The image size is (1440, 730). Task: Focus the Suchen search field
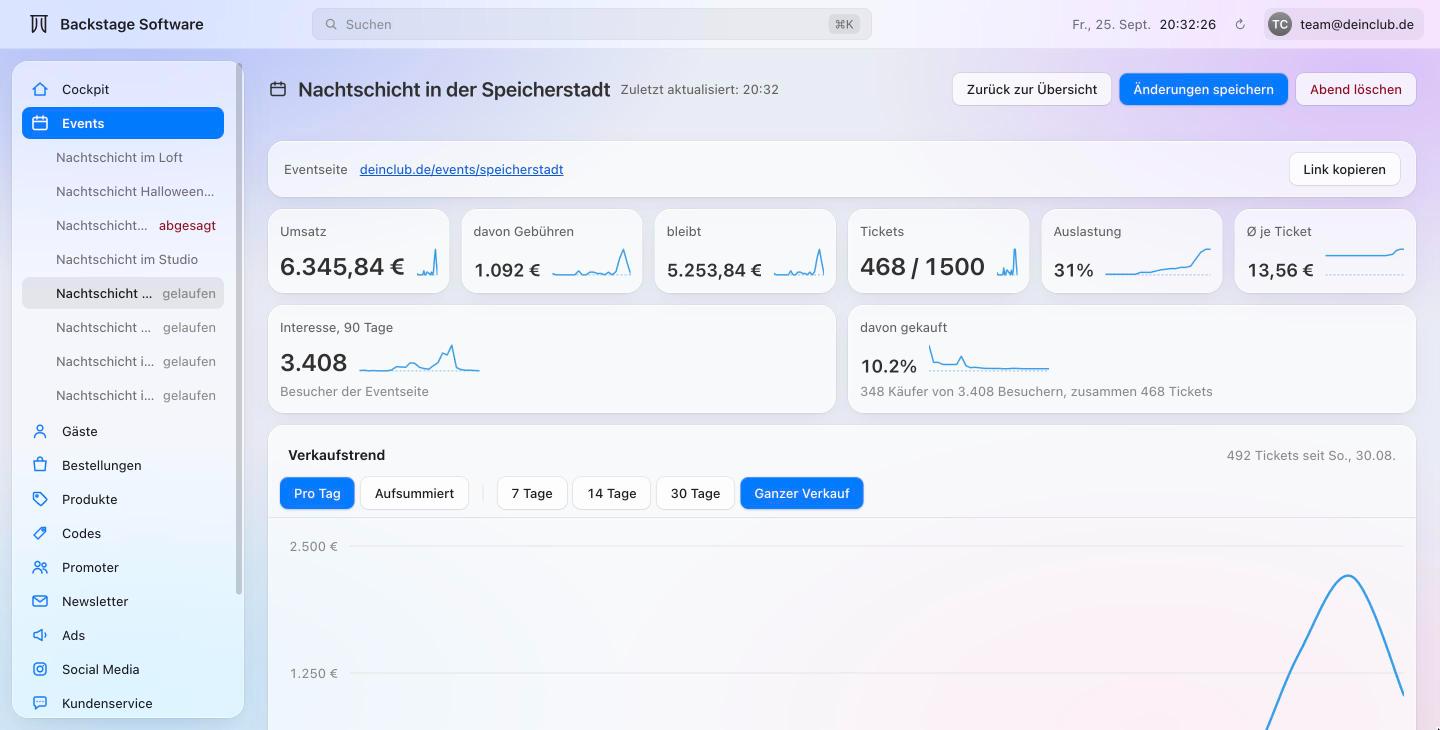coord(592,24)
